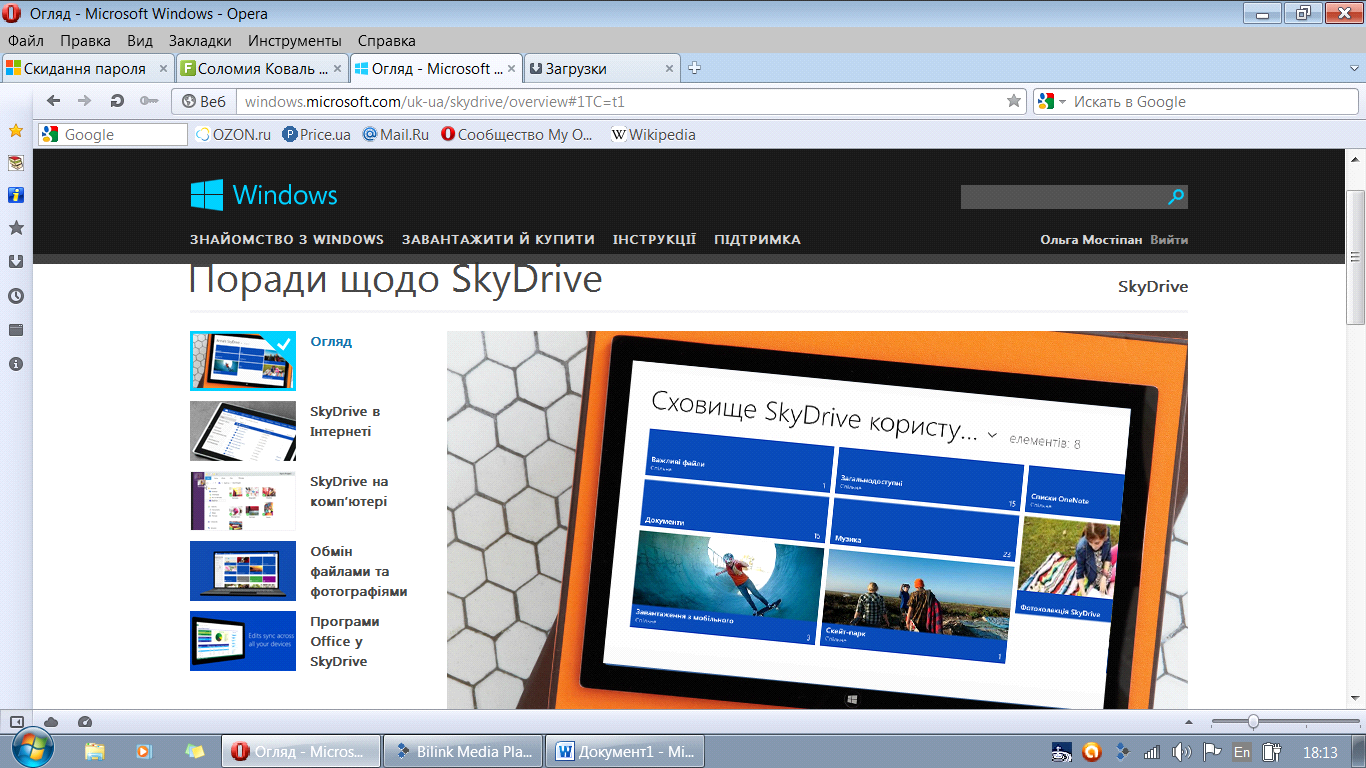
Task: Switch to the Загрузки tab
Action: pos(601,69)
